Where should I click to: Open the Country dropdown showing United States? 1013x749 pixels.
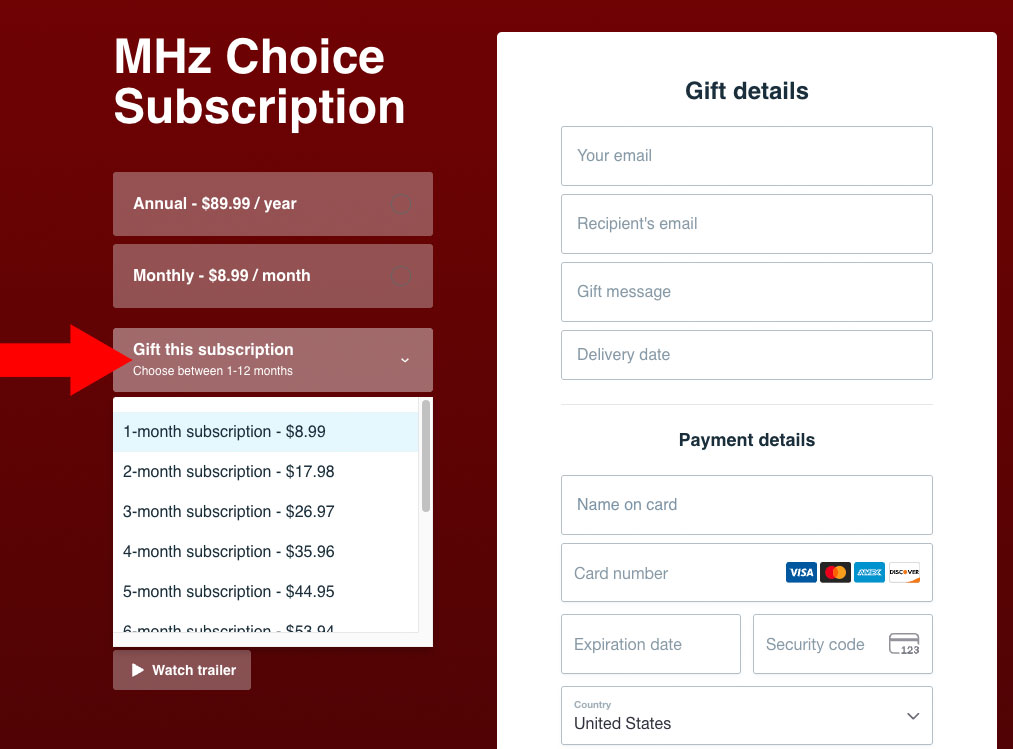click(747, 715)
